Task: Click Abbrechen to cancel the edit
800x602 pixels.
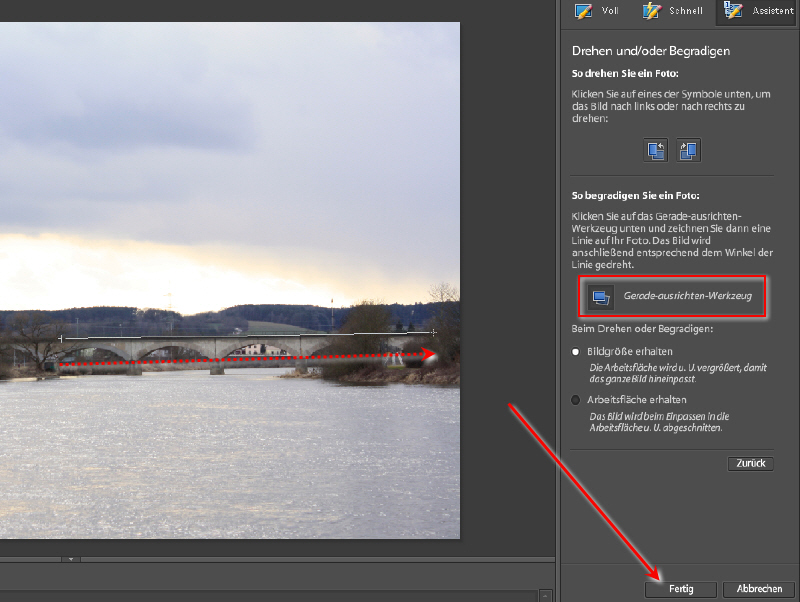Action: (x=759, y=589)
